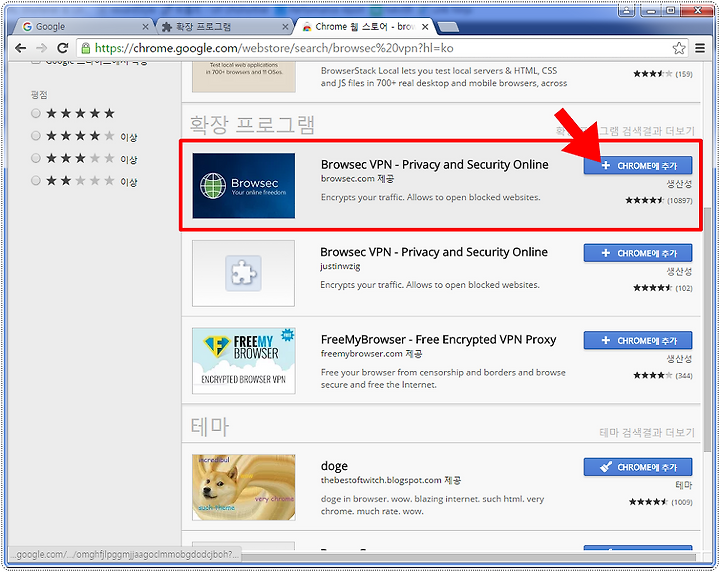Open a new tab
720x572 pixels.
tap(447, 28)
